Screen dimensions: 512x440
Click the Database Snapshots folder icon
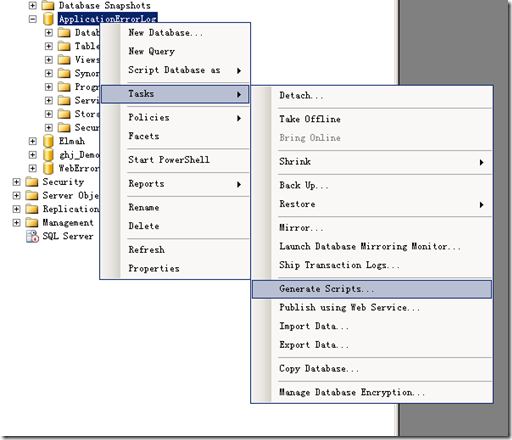tap(48, 5)
